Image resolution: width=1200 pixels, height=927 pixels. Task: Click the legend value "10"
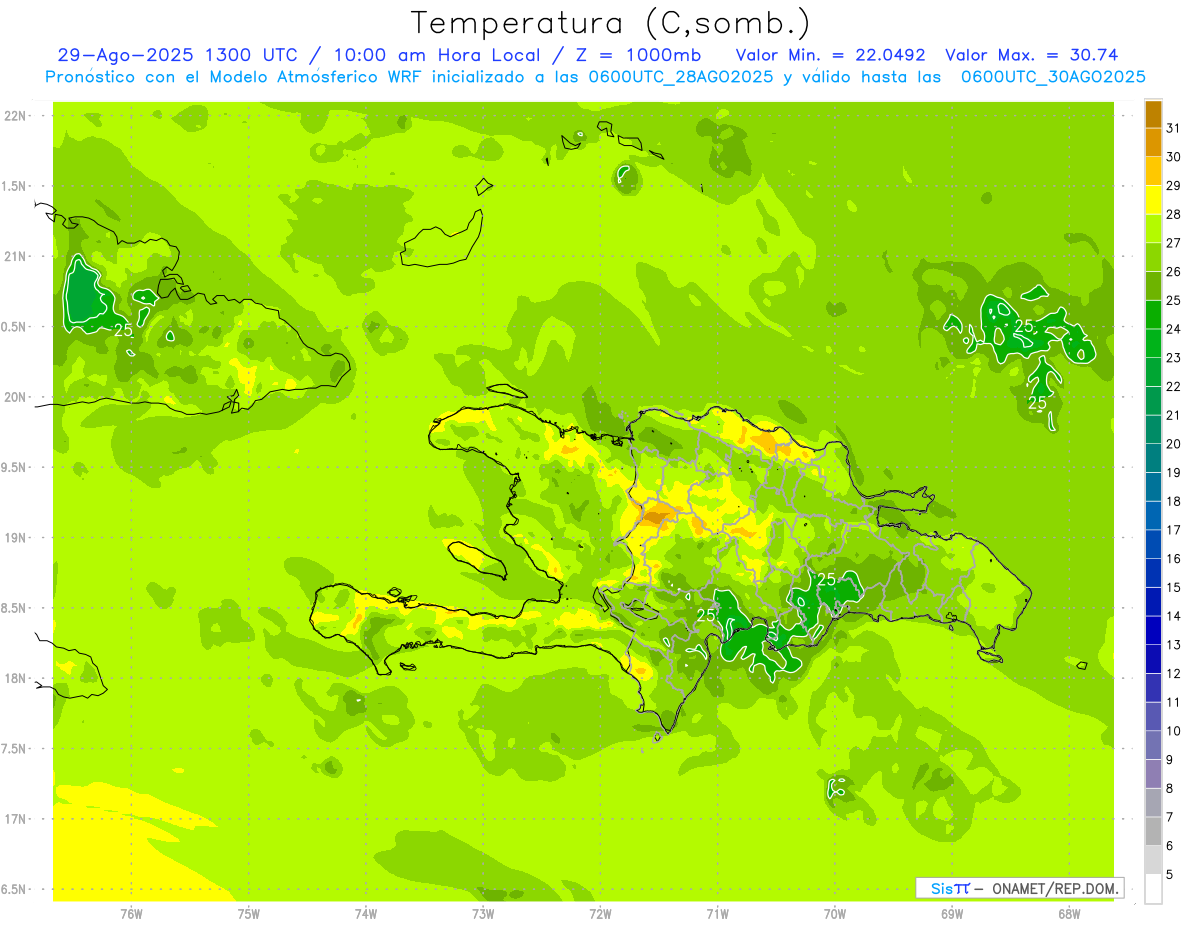click(1173, 731)
